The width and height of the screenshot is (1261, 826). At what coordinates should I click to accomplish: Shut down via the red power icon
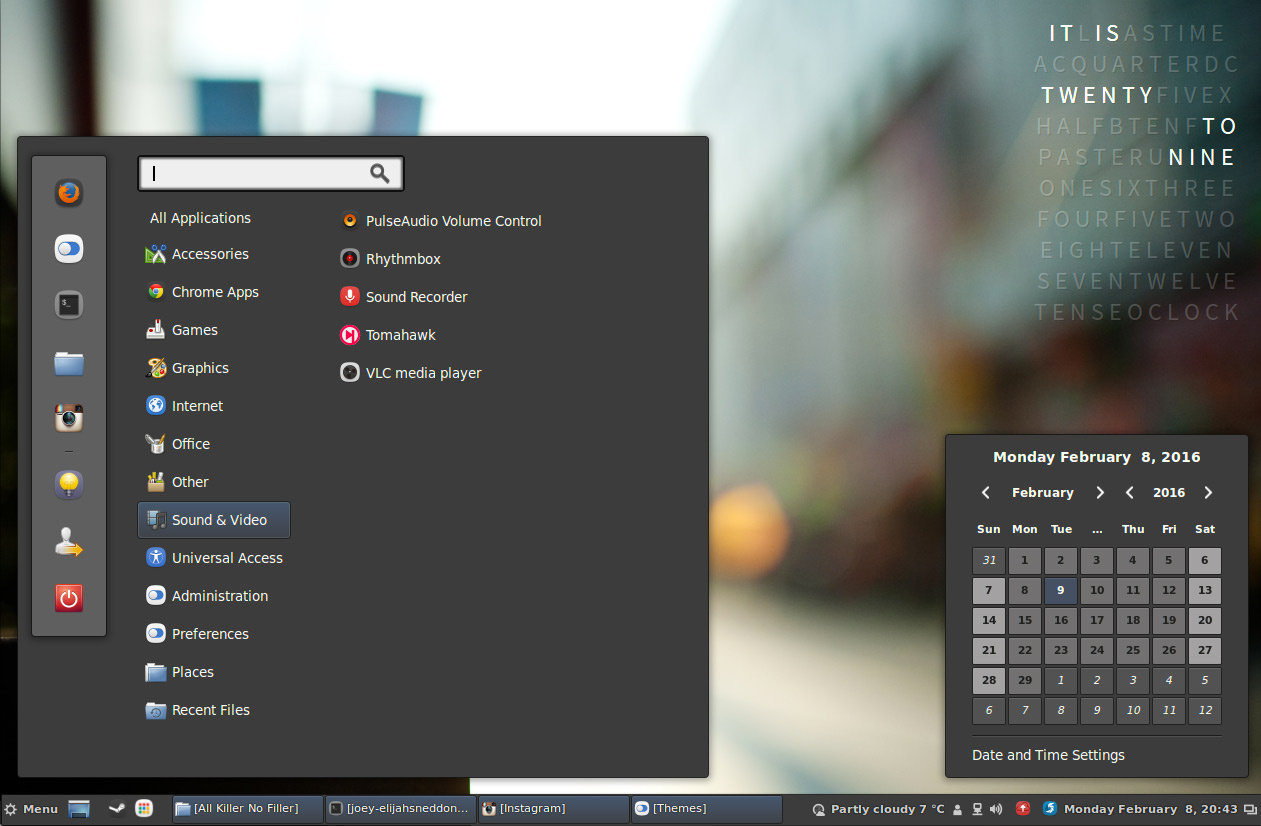68,597
